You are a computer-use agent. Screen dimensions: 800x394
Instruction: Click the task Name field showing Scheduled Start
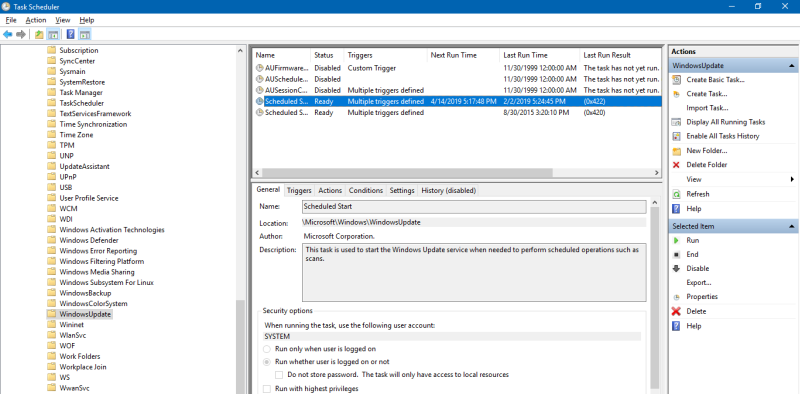click(474, 207)
